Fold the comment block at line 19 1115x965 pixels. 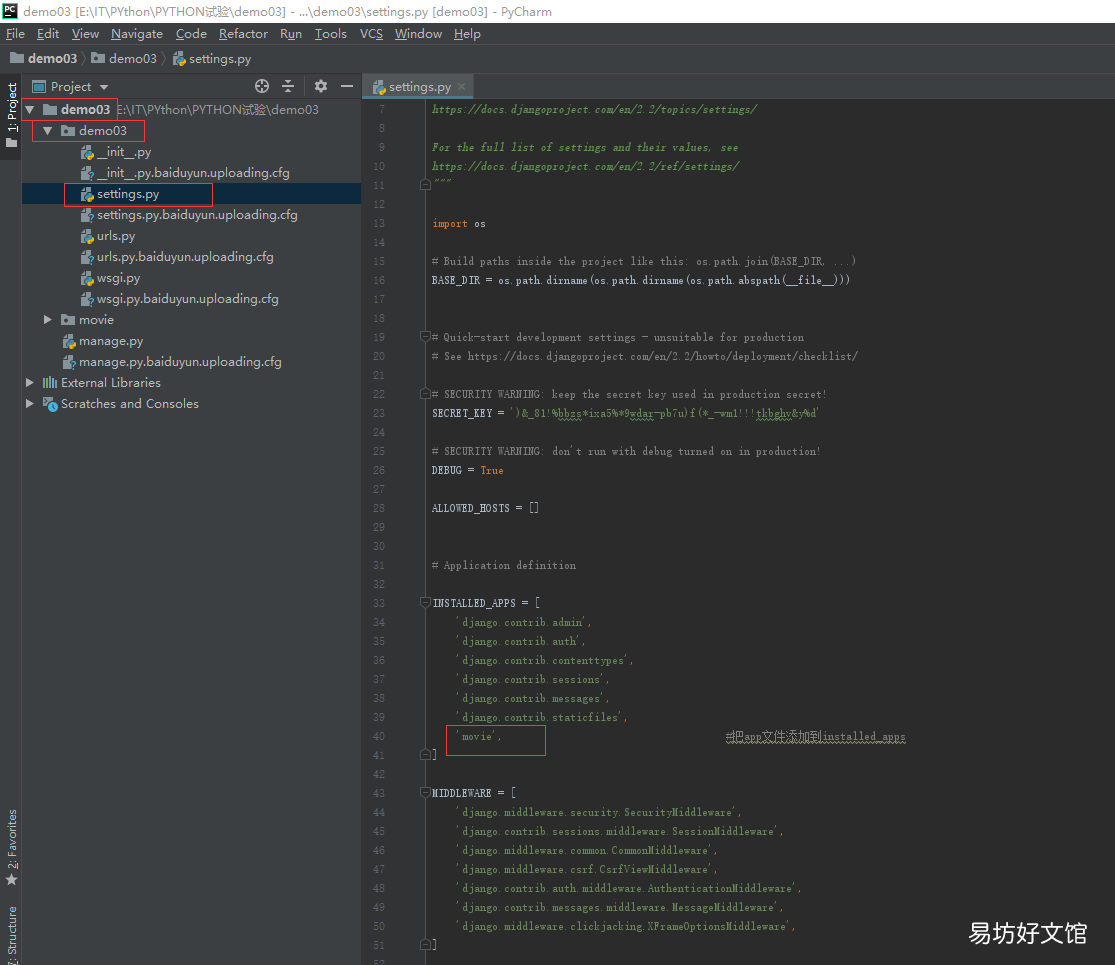pyautogui.click(x=425, y=336)
